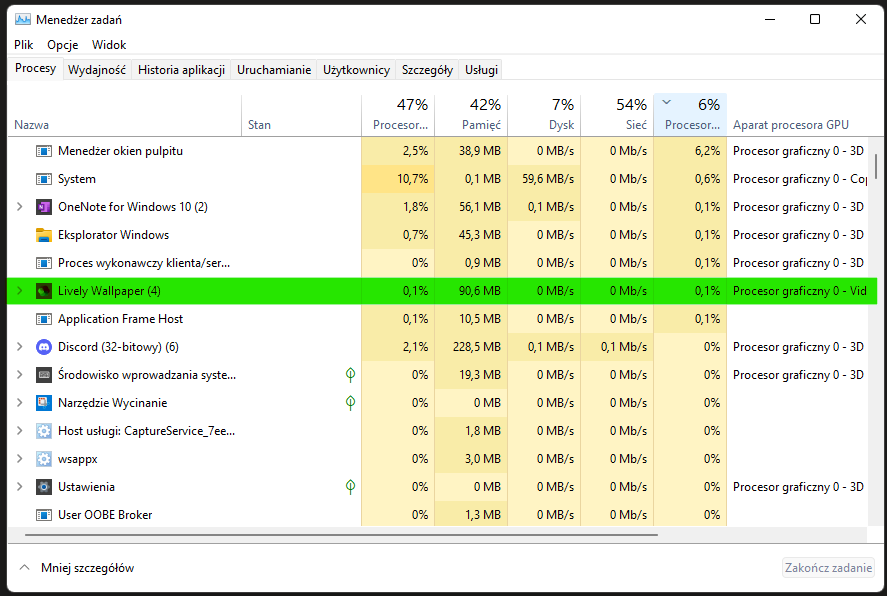Expand the Lively Wallpaper process group
Viewport: 887px width, 596px height.
tap(19, 290)
